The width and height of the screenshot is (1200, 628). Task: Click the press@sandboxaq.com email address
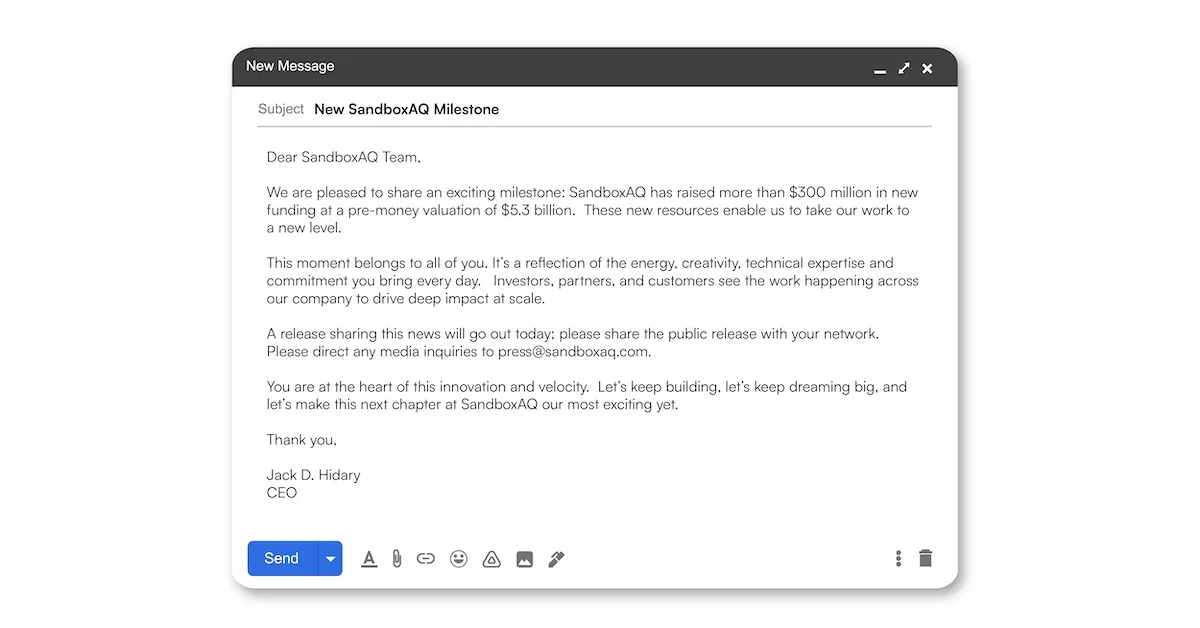pyautogui.click(x=575, y=352)
